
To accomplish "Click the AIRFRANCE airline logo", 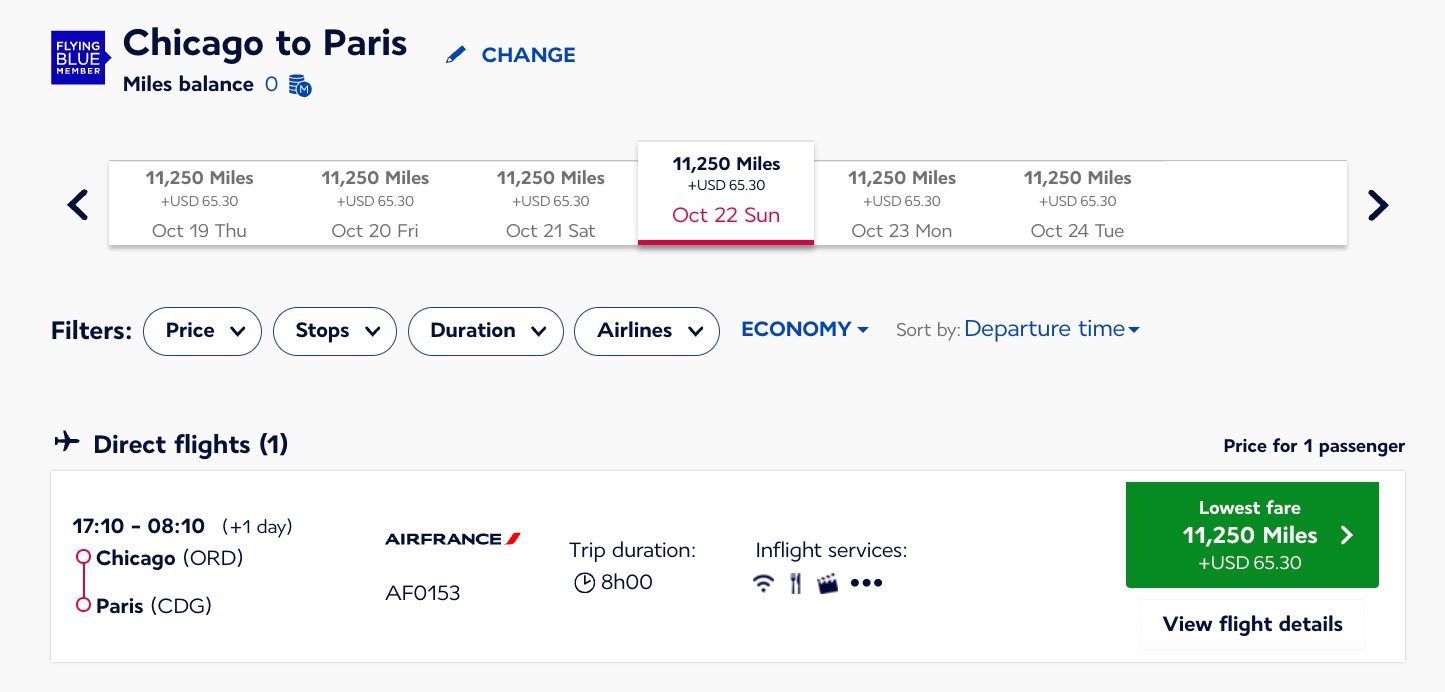I will [x=452, y=538].
